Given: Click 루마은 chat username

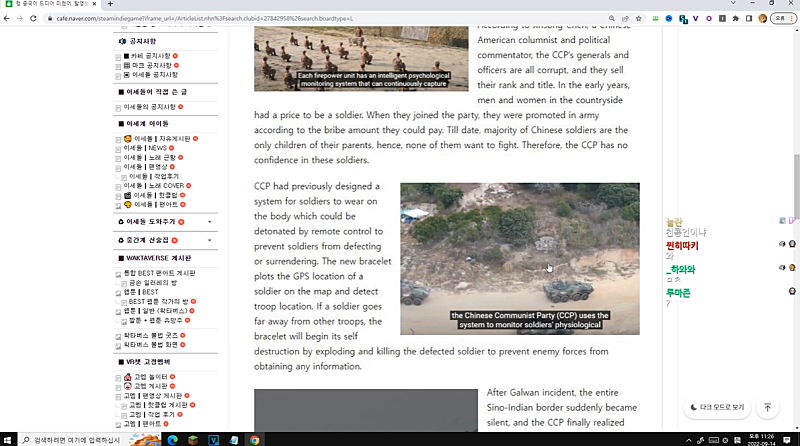Looking at the screenshot, I should point(678,293).
